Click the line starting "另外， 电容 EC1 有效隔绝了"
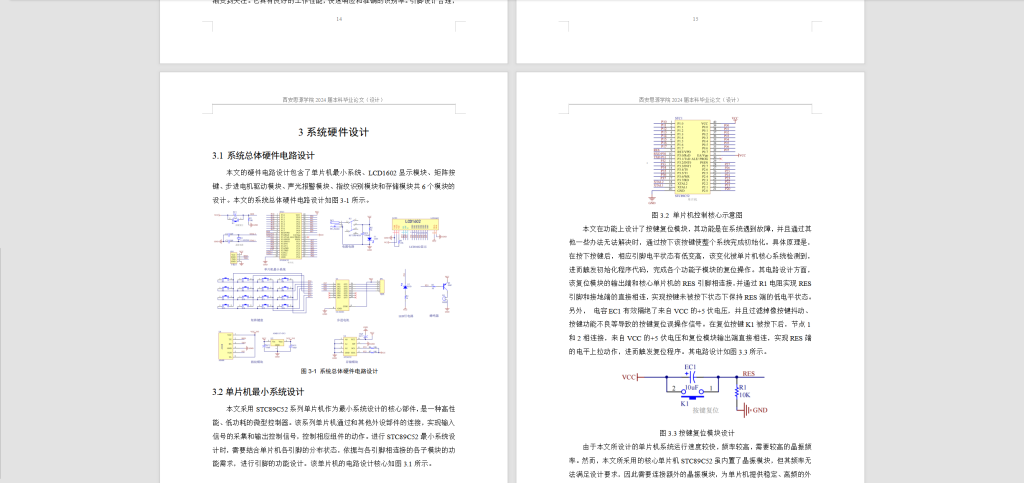1024x483 pixels. [x=690, y=311]
